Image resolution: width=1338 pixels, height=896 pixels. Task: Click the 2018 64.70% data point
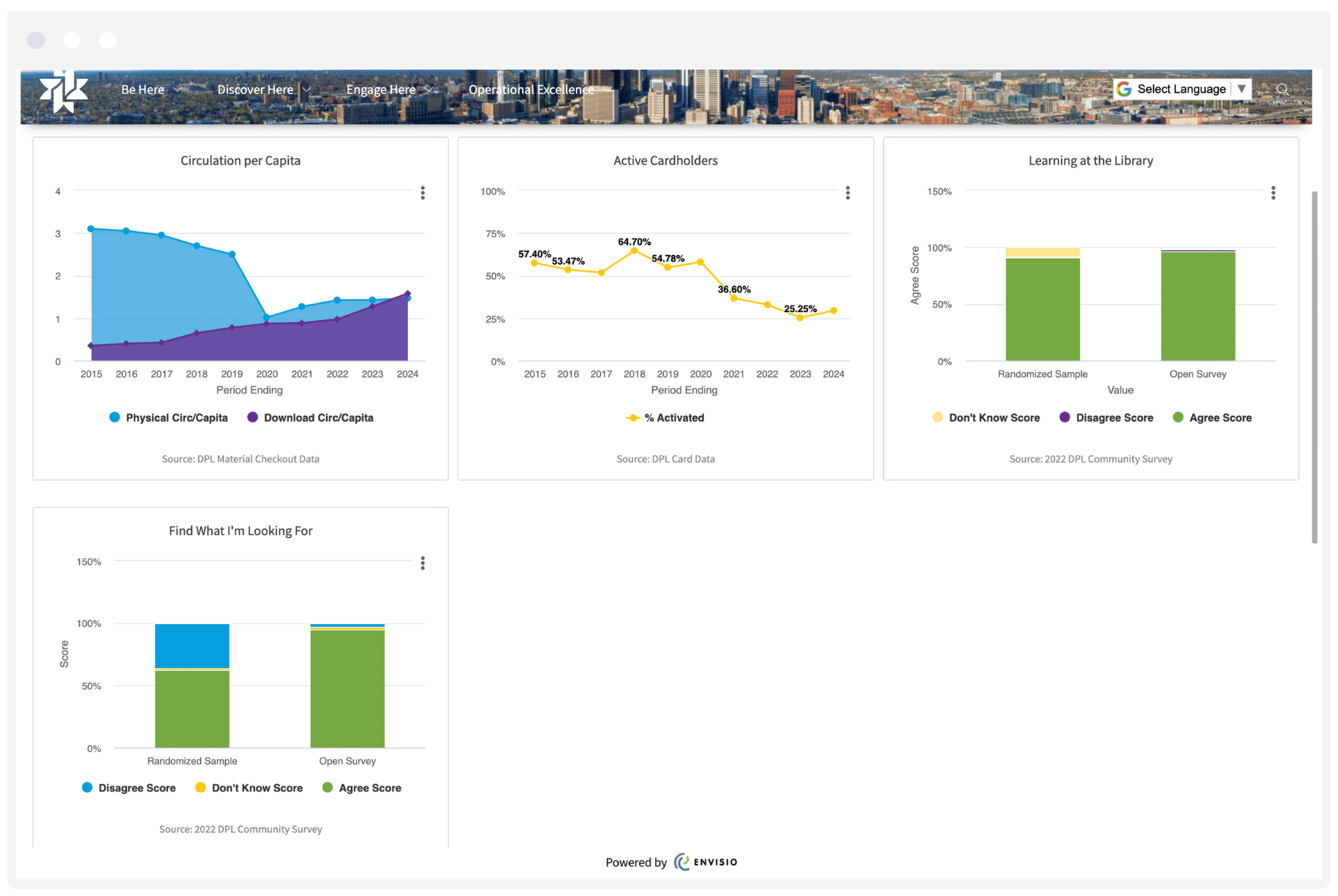634,251
